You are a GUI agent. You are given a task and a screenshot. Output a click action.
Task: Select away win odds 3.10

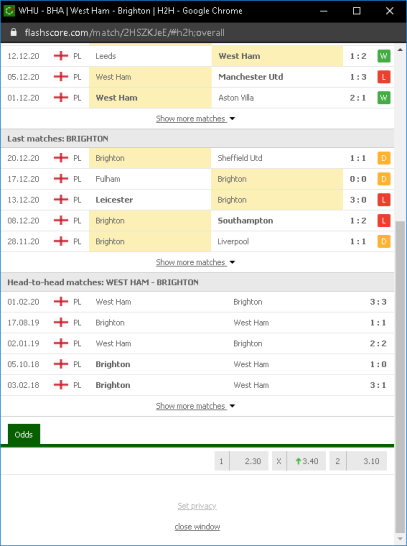(358, 461)
